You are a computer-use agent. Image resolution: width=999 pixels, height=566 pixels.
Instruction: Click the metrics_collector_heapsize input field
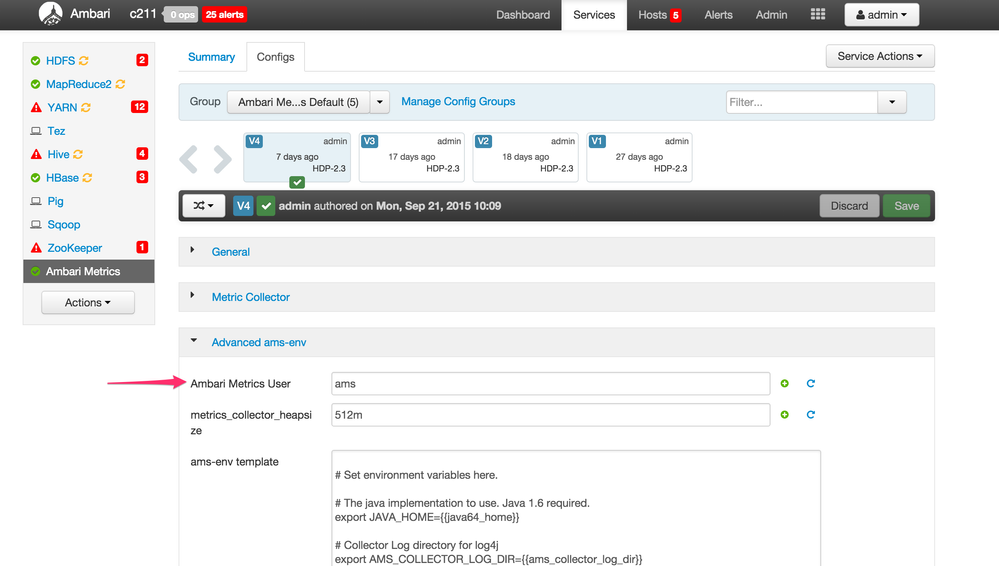coord(550,415)
